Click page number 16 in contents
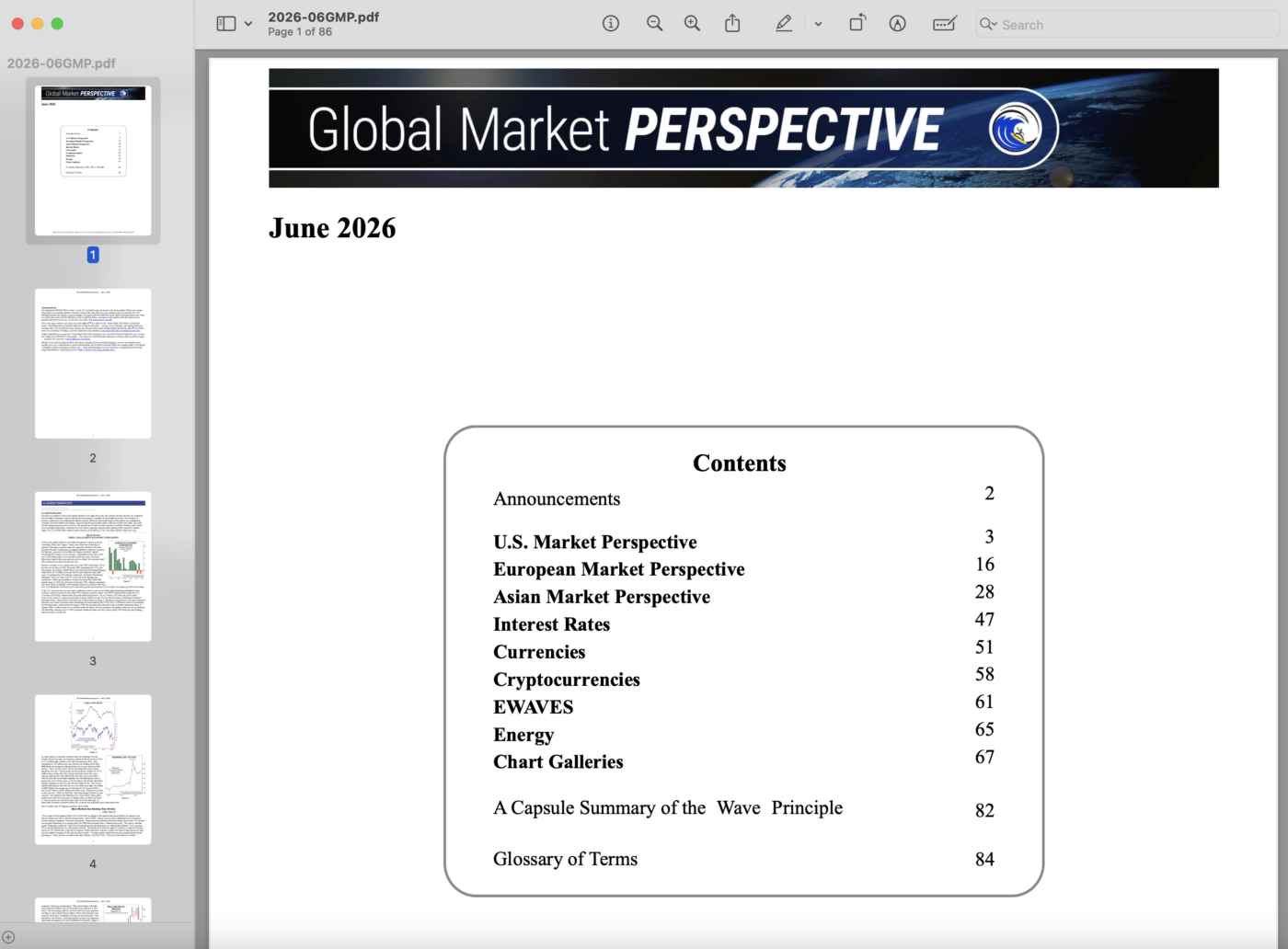Screen dimensions: 1288x949 (x=984, y=565)
